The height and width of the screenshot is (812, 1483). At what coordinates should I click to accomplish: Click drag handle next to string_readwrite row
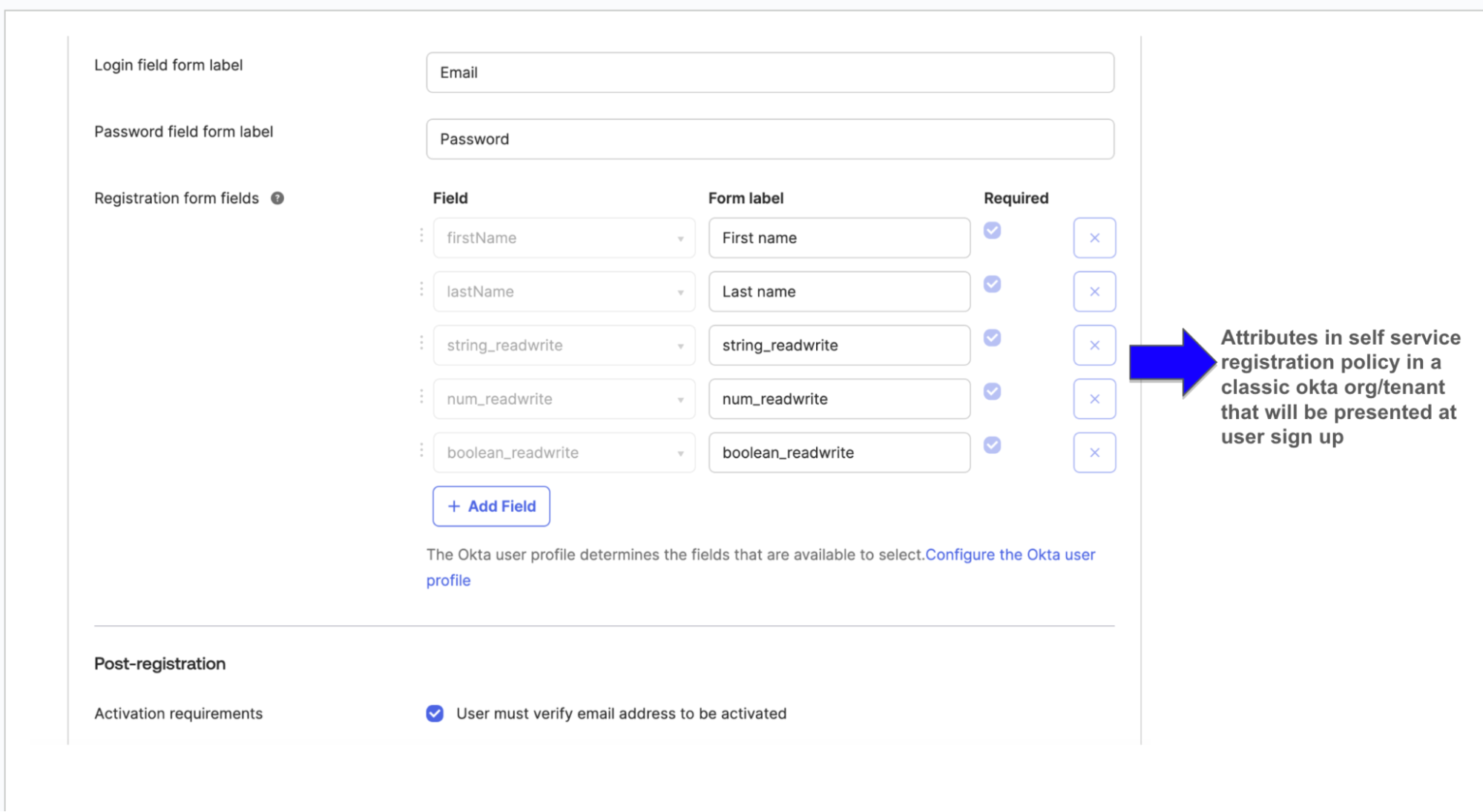tap(421, 343)
